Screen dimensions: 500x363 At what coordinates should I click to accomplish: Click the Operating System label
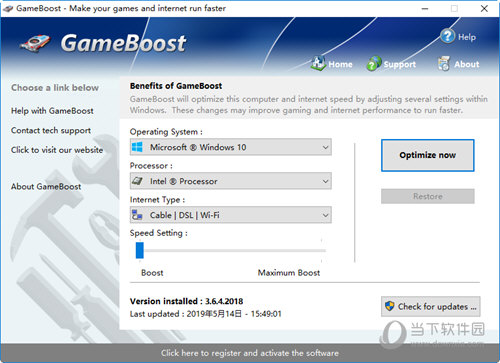pos(166,132)
